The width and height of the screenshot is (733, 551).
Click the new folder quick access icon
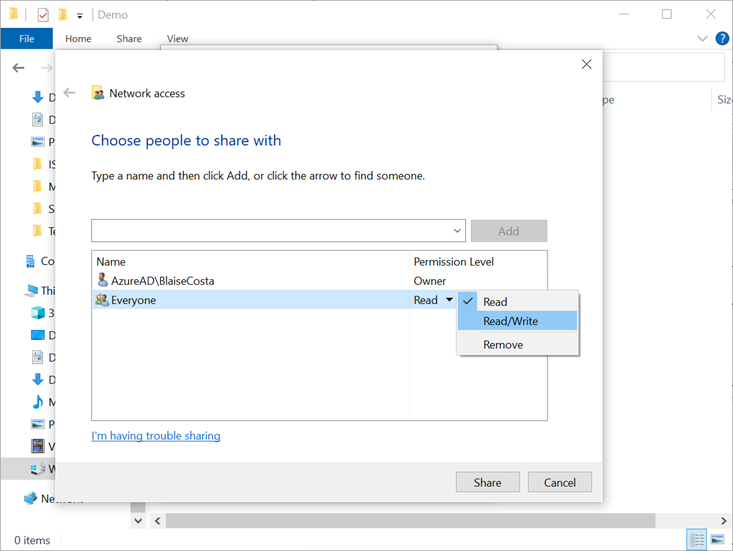pyautogui.click(x=63, y=15)
